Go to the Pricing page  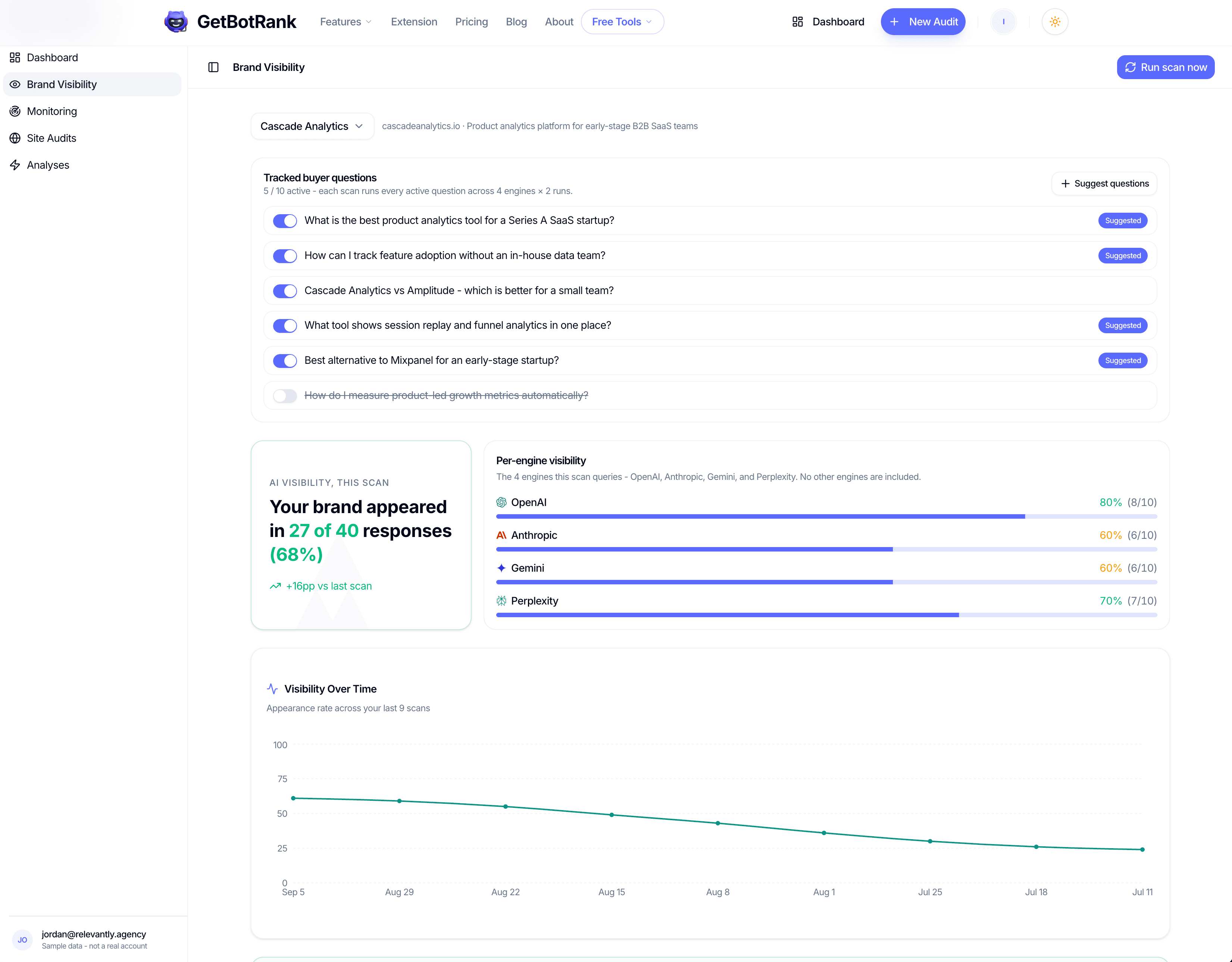[471, 21]
